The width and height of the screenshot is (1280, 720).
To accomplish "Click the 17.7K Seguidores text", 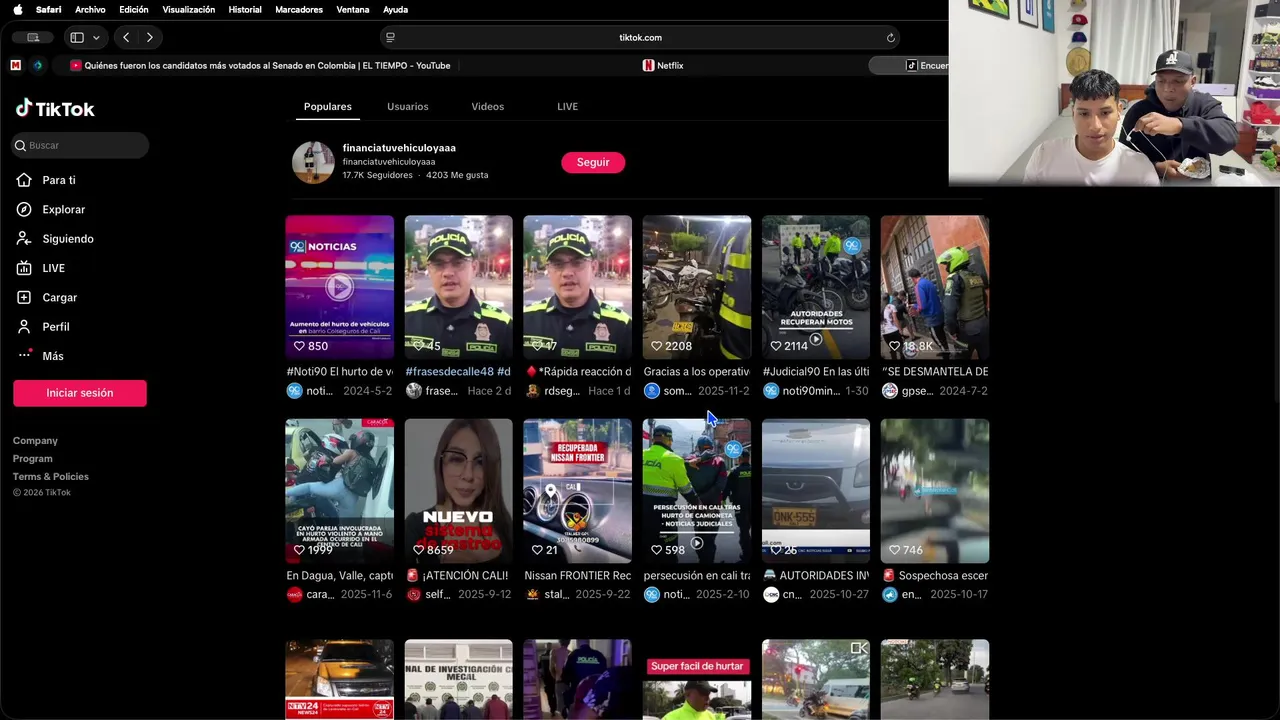I will [377, 175].
